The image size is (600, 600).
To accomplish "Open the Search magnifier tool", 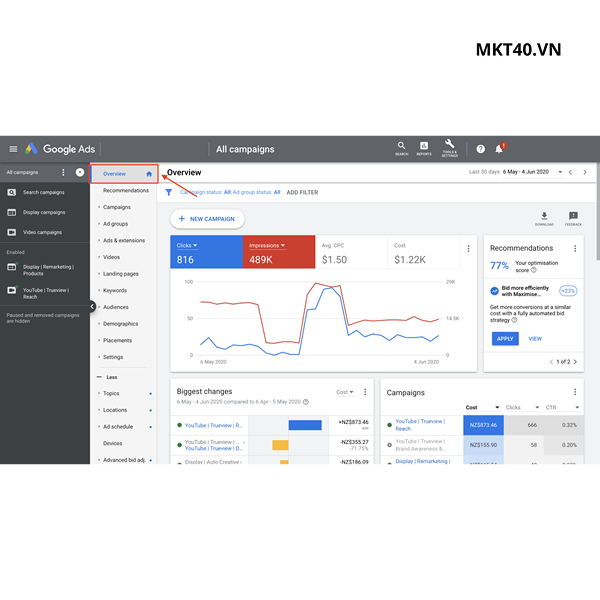I will tap(401, 148).
